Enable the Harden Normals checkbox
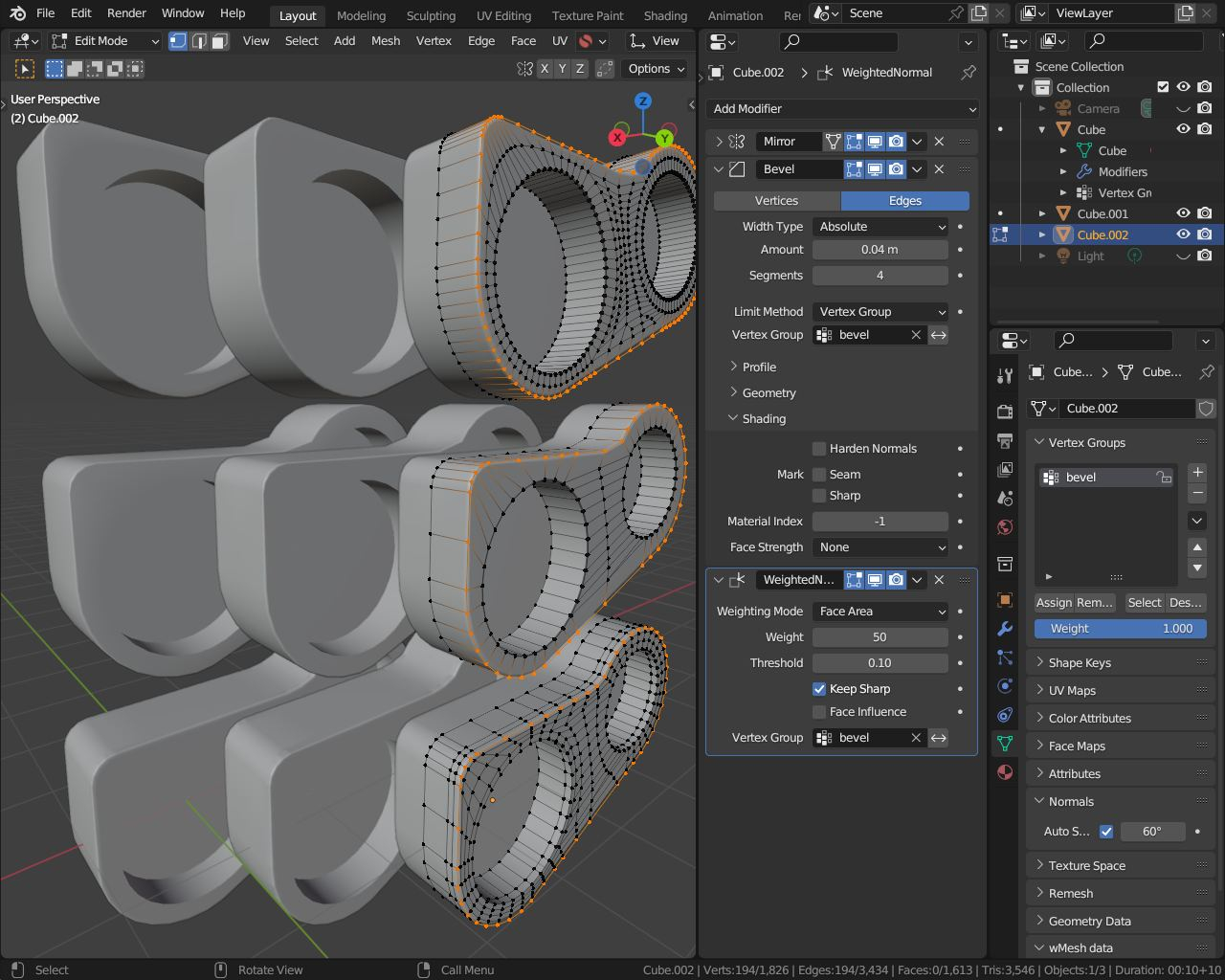The width and height of the screenshot is (1225, 980). coord(819,449)
